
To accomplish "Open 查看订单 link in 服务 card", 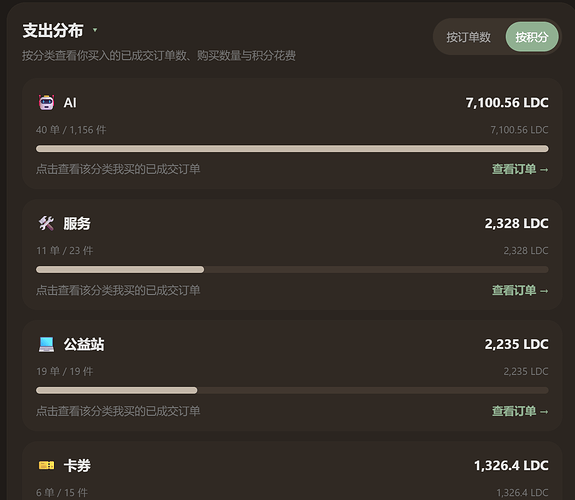I will tap(520, 290).
